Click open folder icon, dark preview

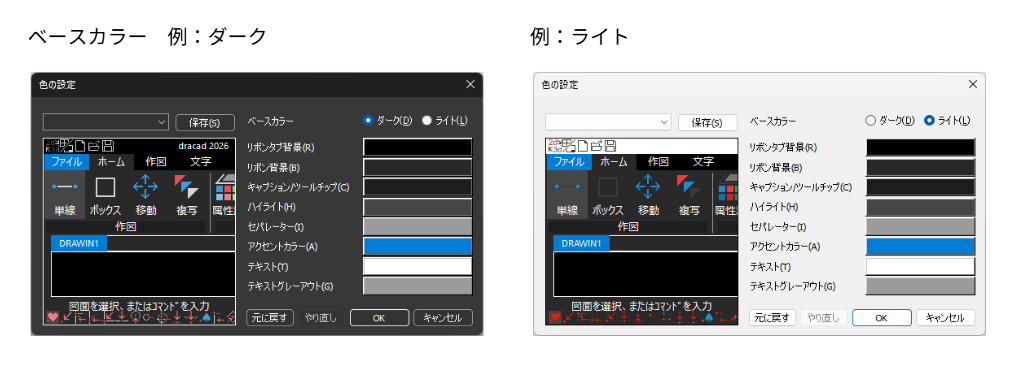click(x=95, y=146)
